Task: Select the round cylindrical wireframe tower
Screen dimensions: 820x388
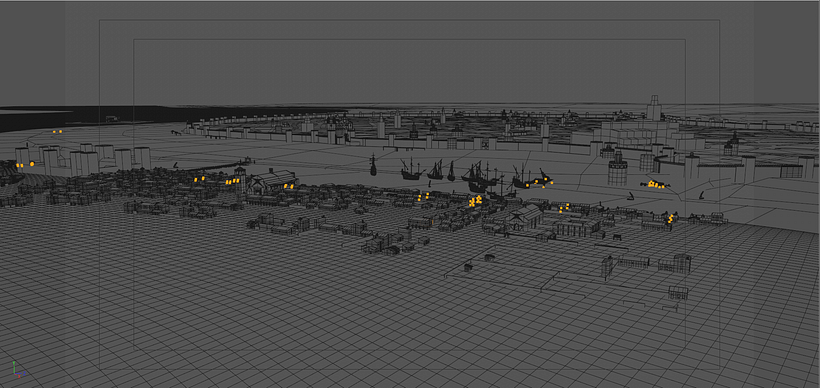Action: pyautogui.click(x=617, y=168)
